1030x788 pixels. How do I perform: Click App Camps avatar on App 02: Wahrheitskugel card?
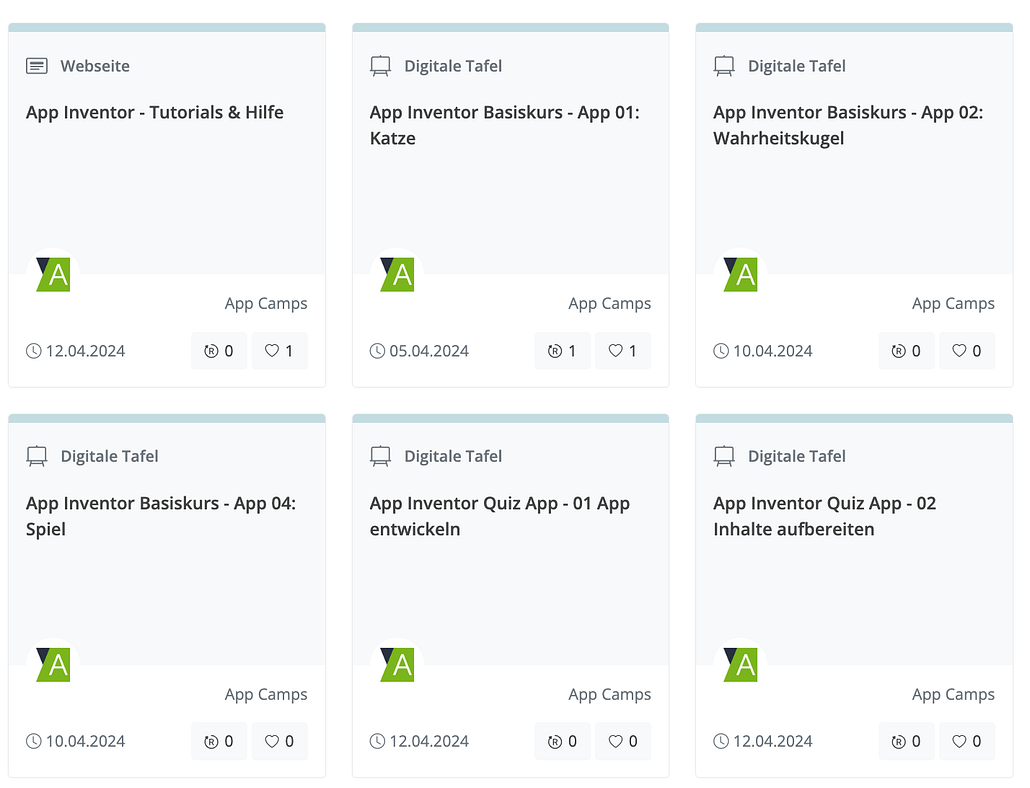pos(740,274)
